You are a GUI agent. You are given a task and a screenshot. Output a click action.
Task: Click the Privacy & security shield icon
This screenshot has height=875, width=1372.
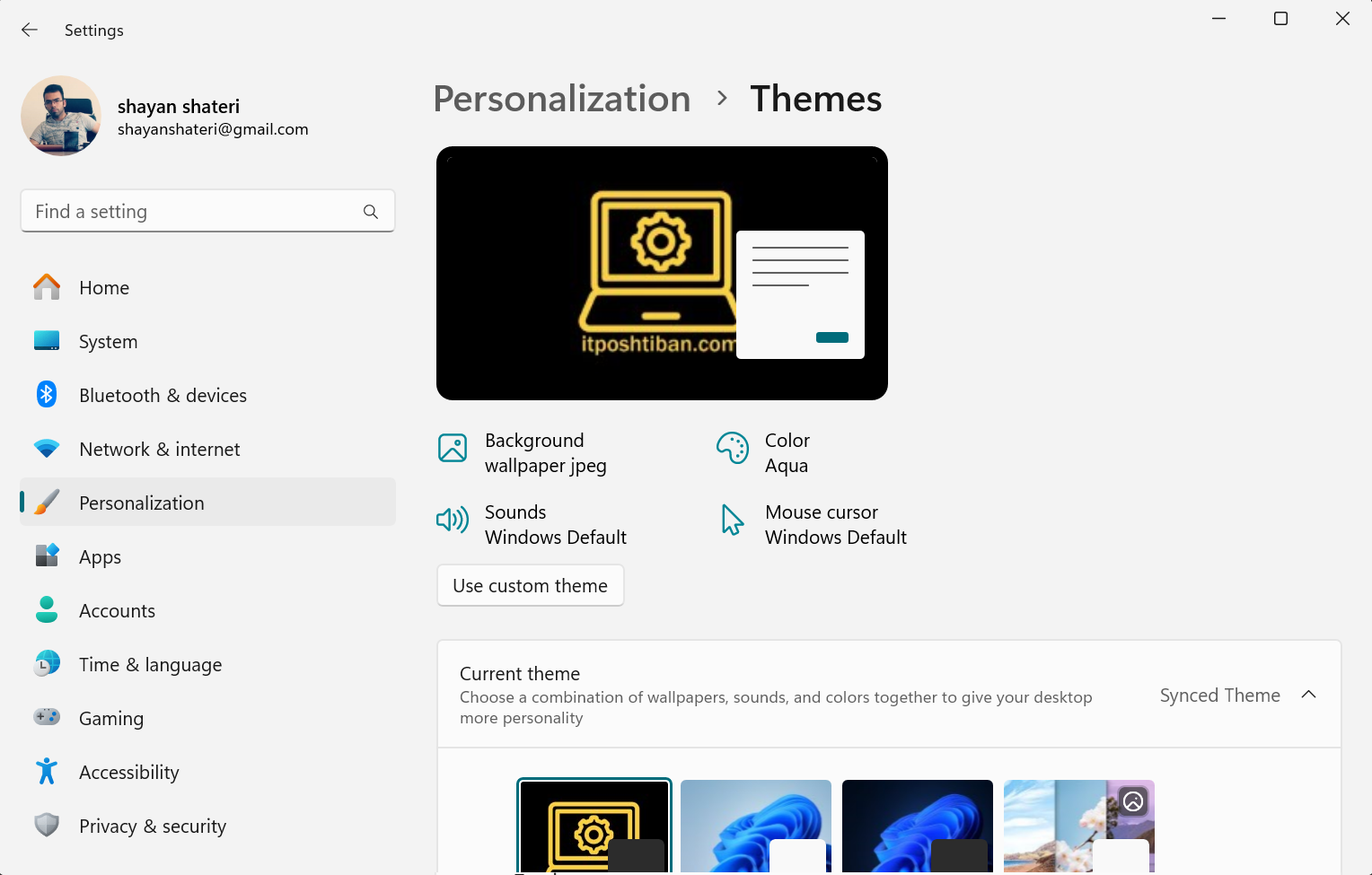(x=47, y=826)
